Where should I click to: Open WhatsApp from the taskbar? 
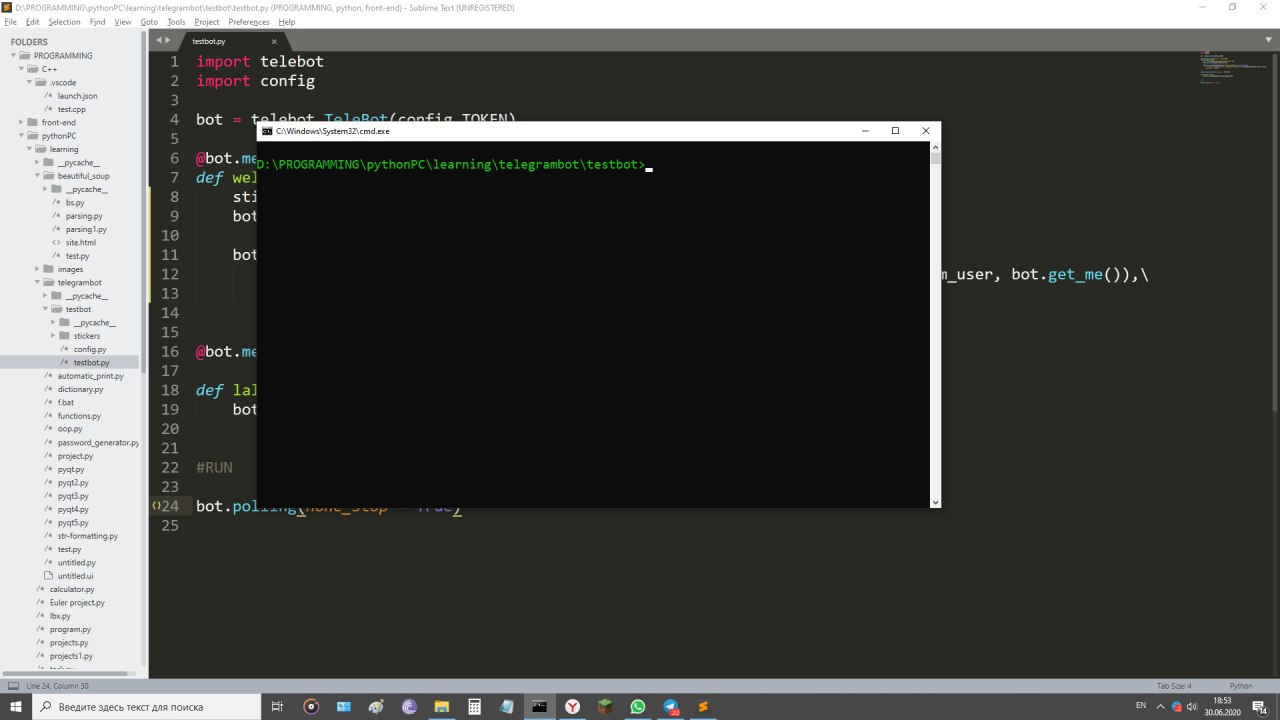click(637, 706)
